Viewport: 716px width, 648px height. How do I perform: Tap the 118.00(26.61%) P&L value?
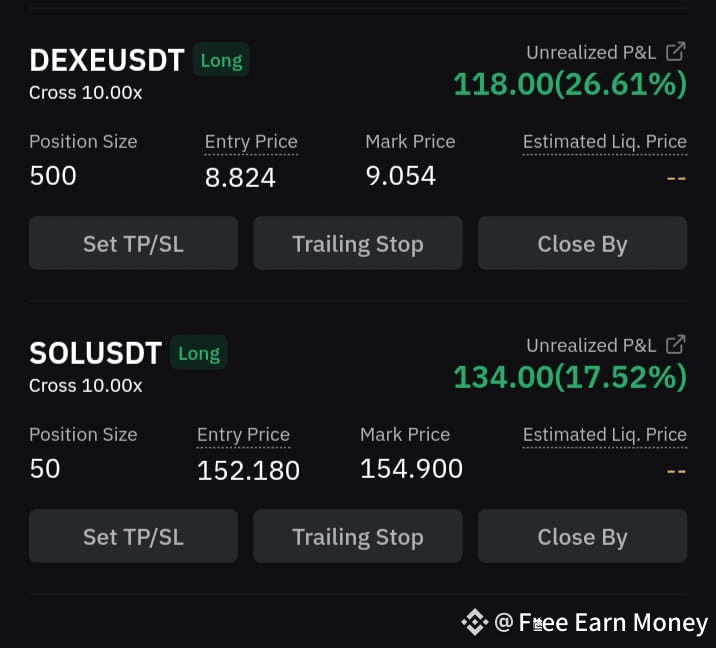click(570, 84)
